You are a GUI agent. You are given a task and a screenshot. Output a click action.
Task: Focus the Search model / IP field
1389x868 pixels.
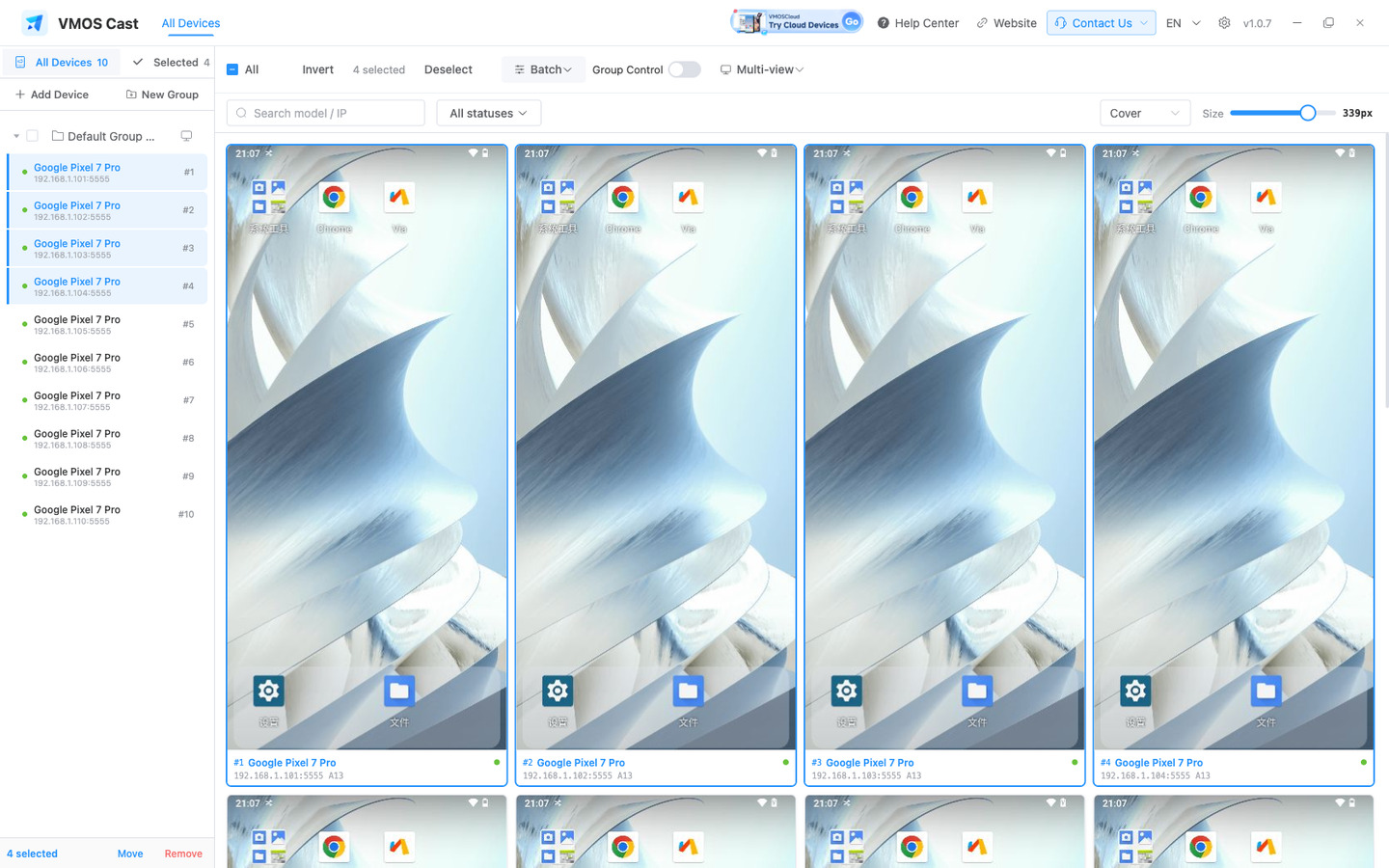coord(326,113)
